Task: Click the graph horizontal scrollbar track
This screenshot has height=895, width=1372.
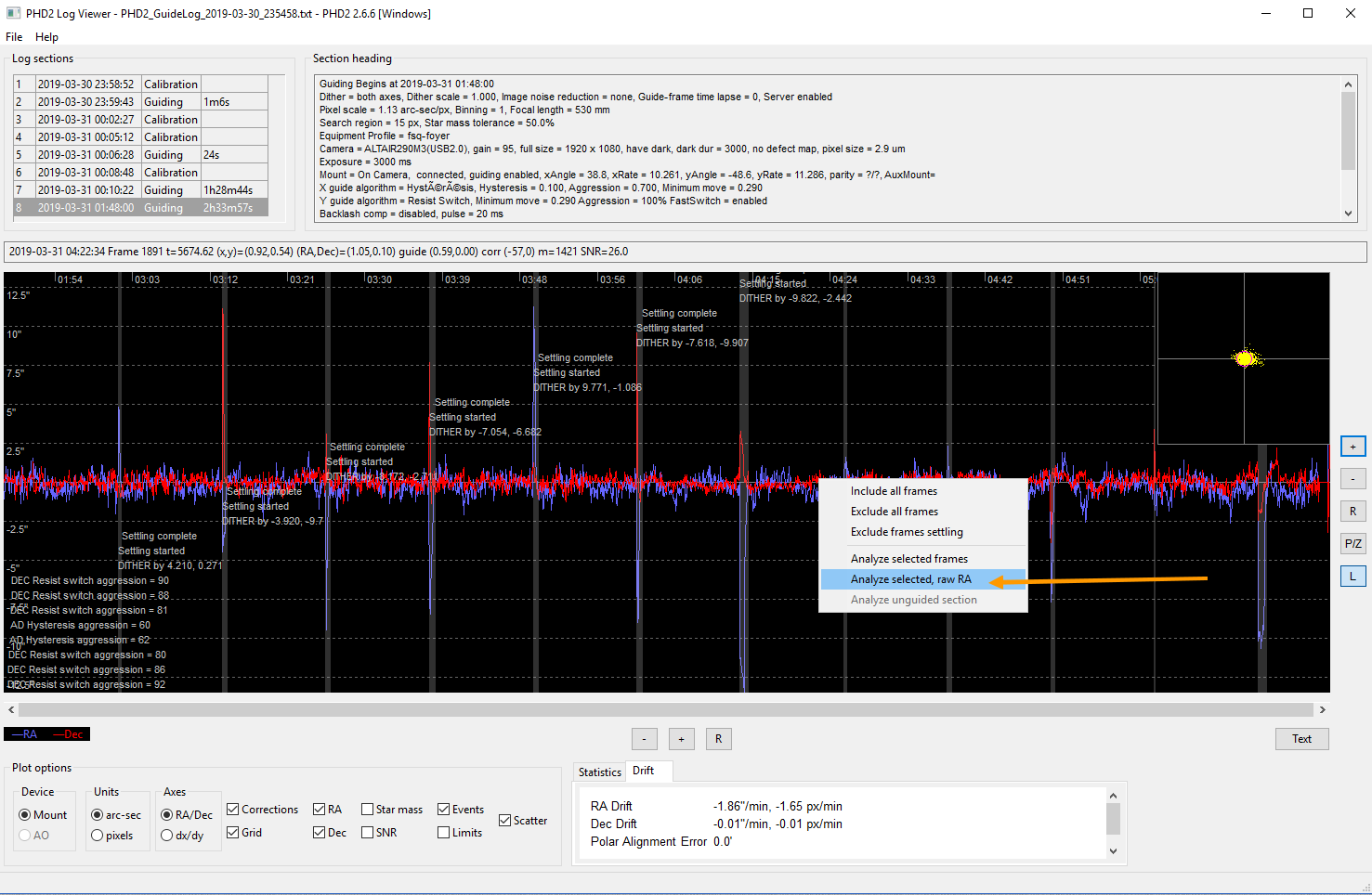Action: coord(667,710)
